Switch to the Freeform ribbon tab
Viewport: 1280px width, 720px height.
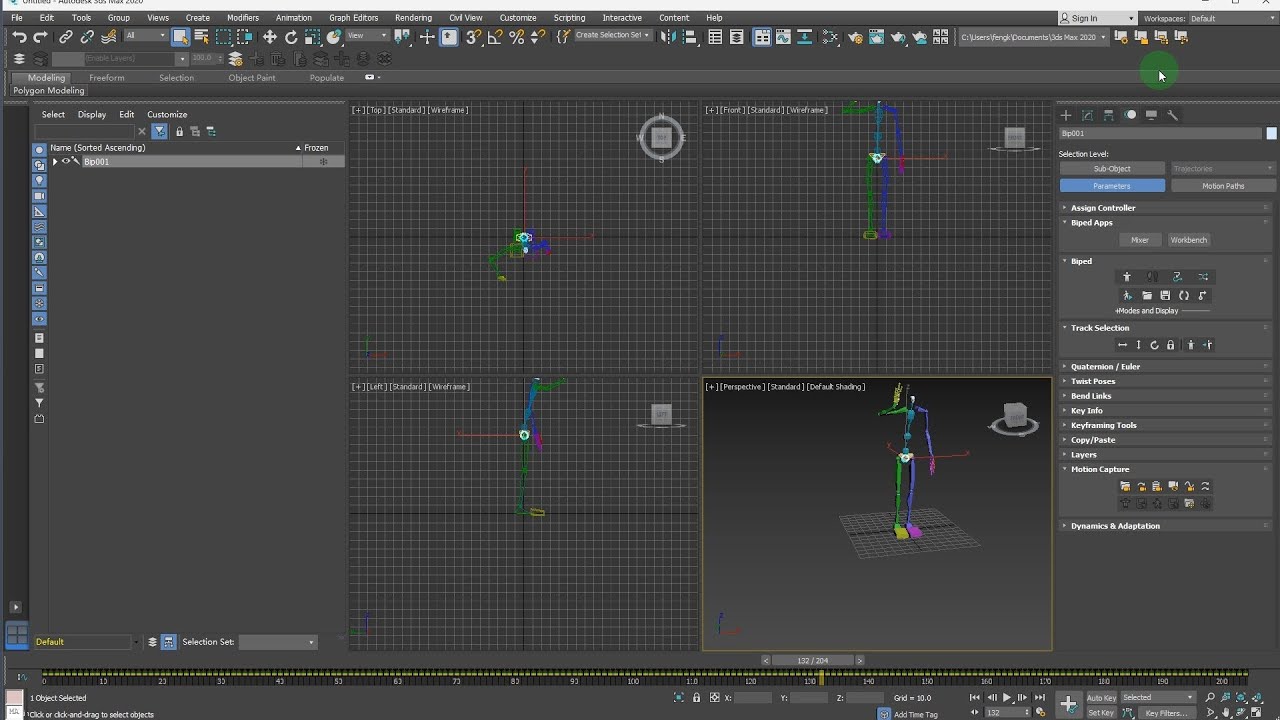pyautogui.click(x=106, y=78)
